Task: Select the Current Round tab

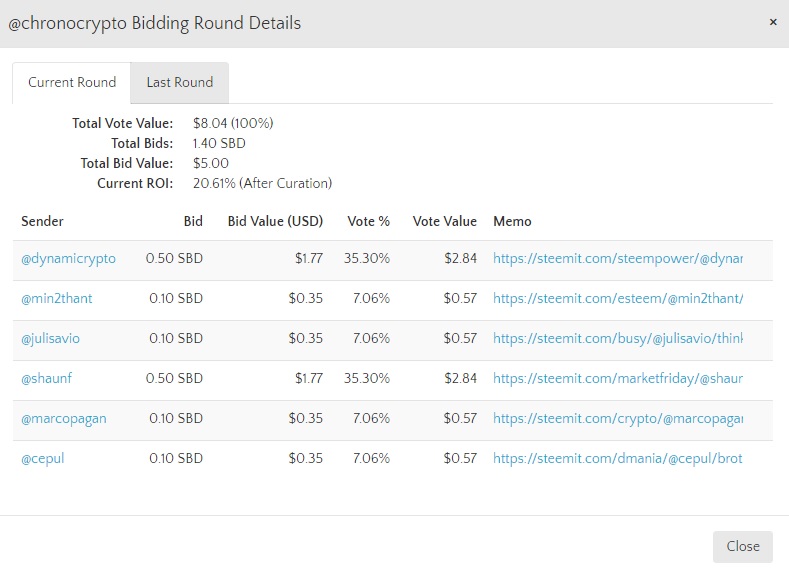Action: tap(72, 83)
